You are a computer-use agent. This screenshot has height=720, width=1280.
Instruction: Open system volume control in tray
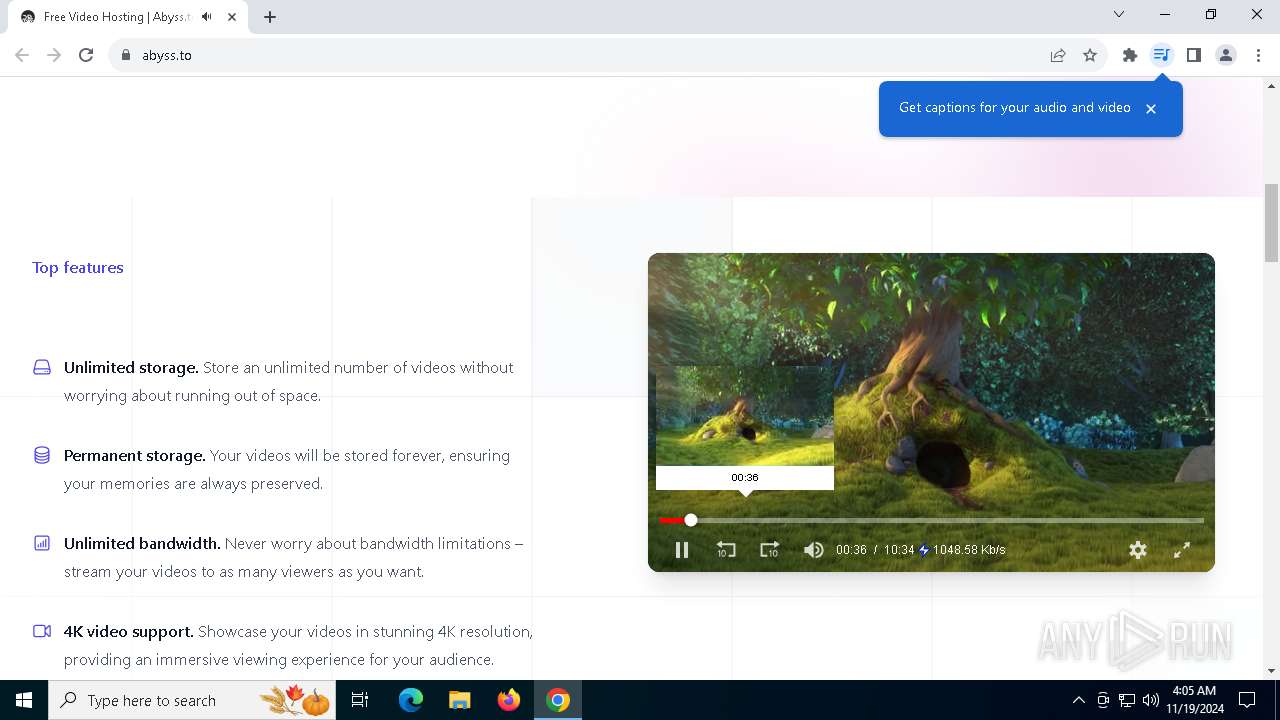(1151, 700)
